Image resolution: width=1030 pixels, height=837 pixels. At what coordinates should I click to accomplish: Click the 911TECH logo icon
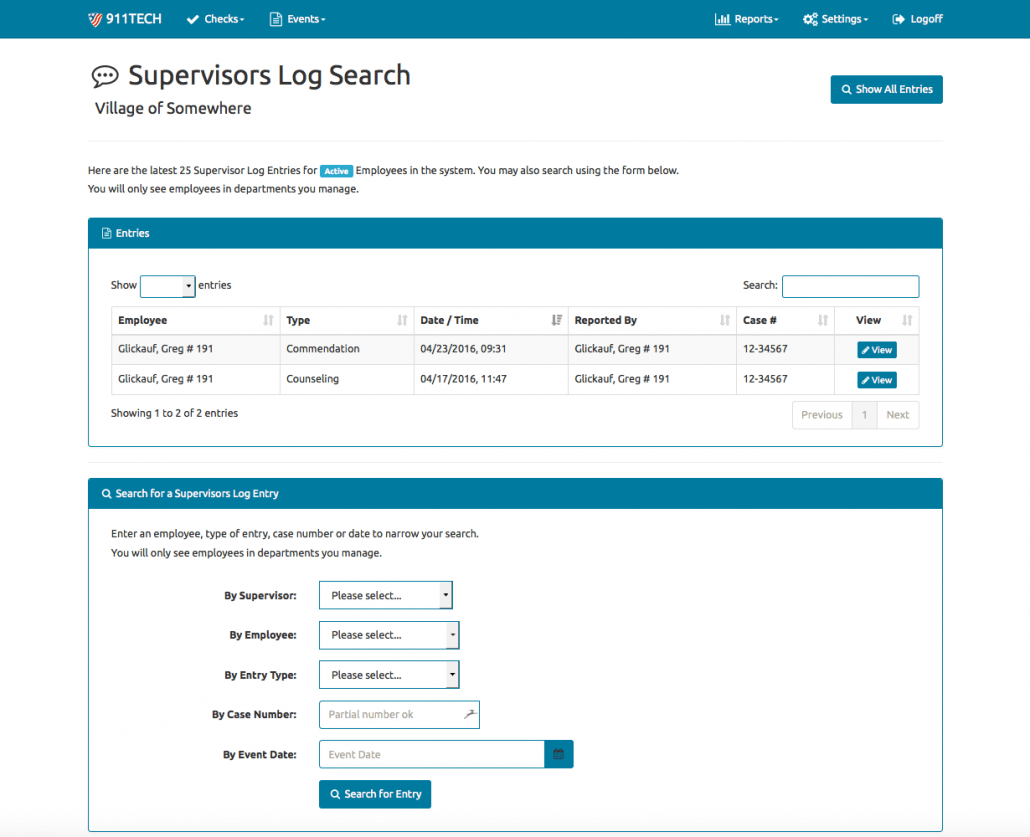[x=95, y=18]
